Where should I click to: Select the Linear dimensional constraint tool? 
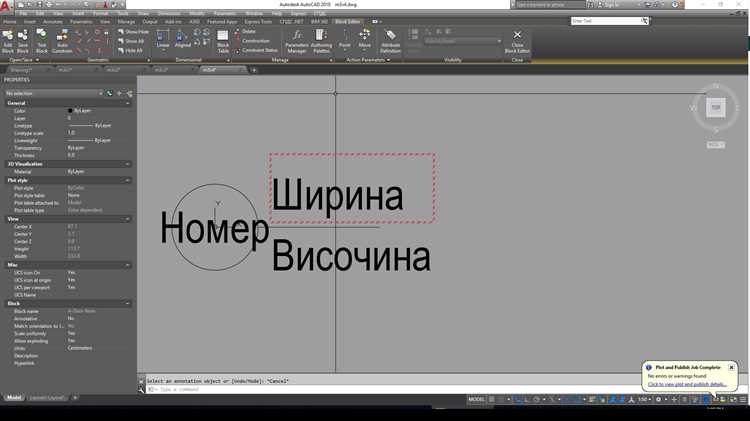point(163,39)
